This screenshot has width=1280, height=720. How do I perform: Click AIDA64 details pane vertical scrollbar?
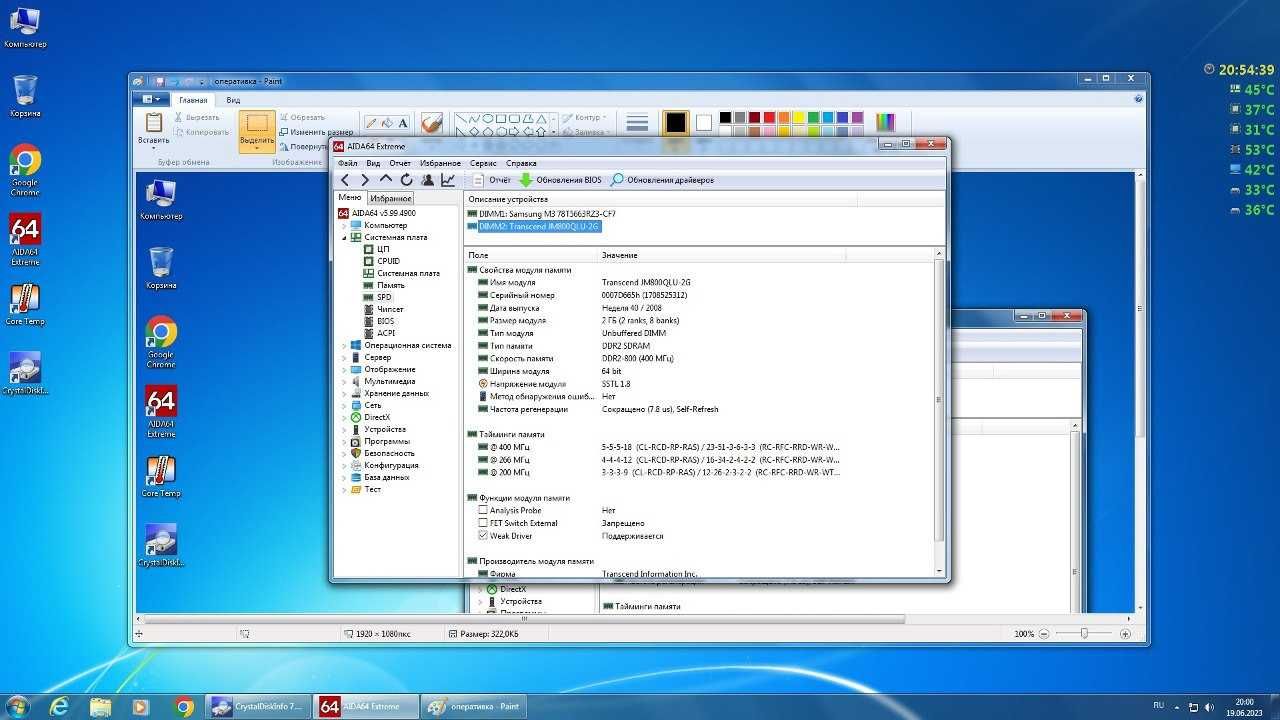pos(939,412)
